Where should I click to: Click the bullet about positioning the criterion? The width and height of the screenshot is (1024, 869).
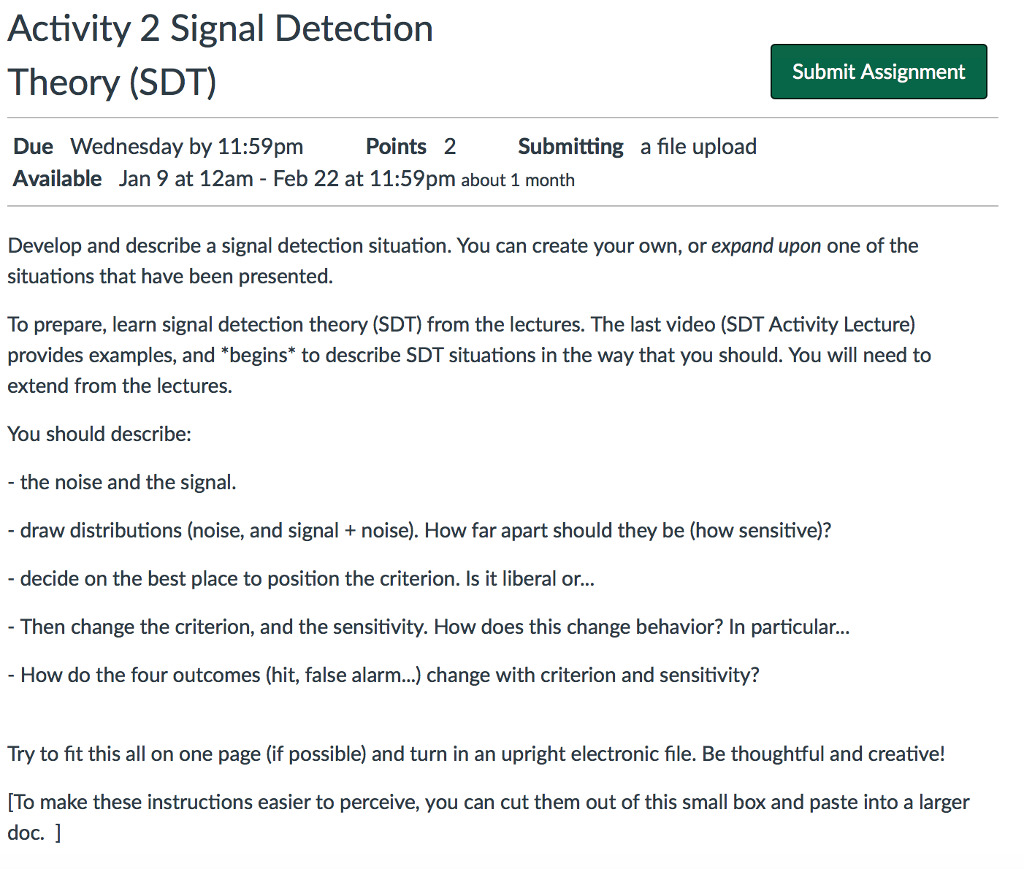coord(300,578)
